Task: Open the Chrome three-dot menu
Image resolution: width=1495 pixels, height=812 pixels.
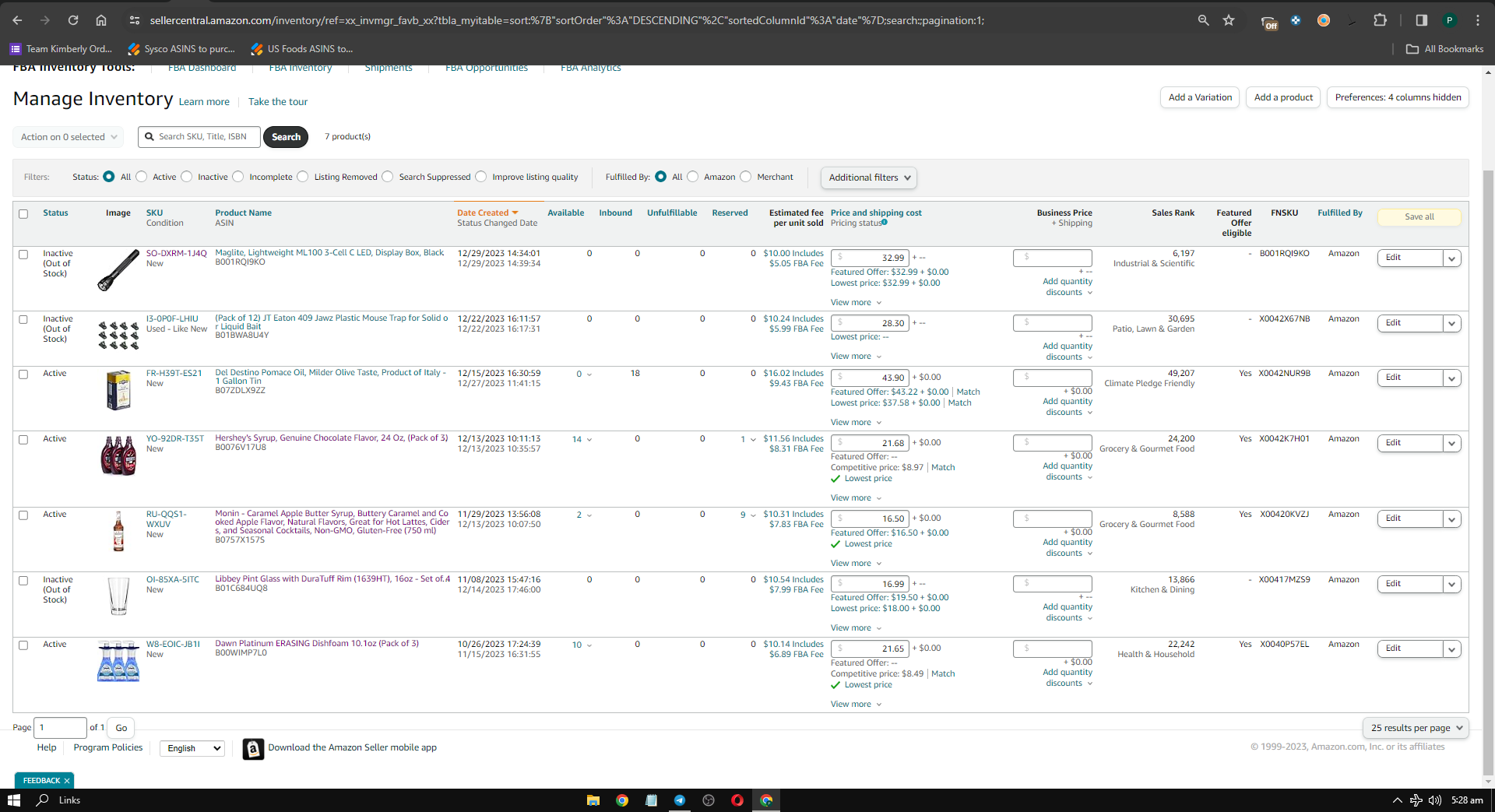Action: pyautogui.click(x=1477, y=20)
